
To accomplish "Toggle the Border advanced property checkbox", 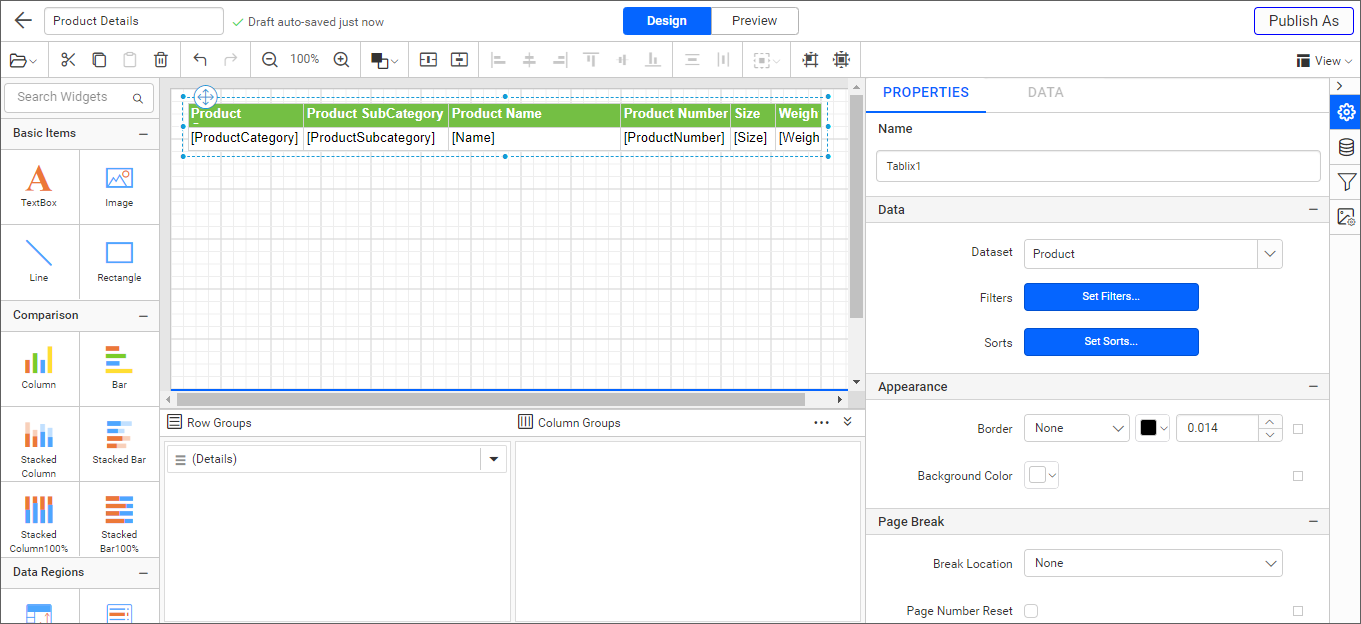I will (1298, 429).
